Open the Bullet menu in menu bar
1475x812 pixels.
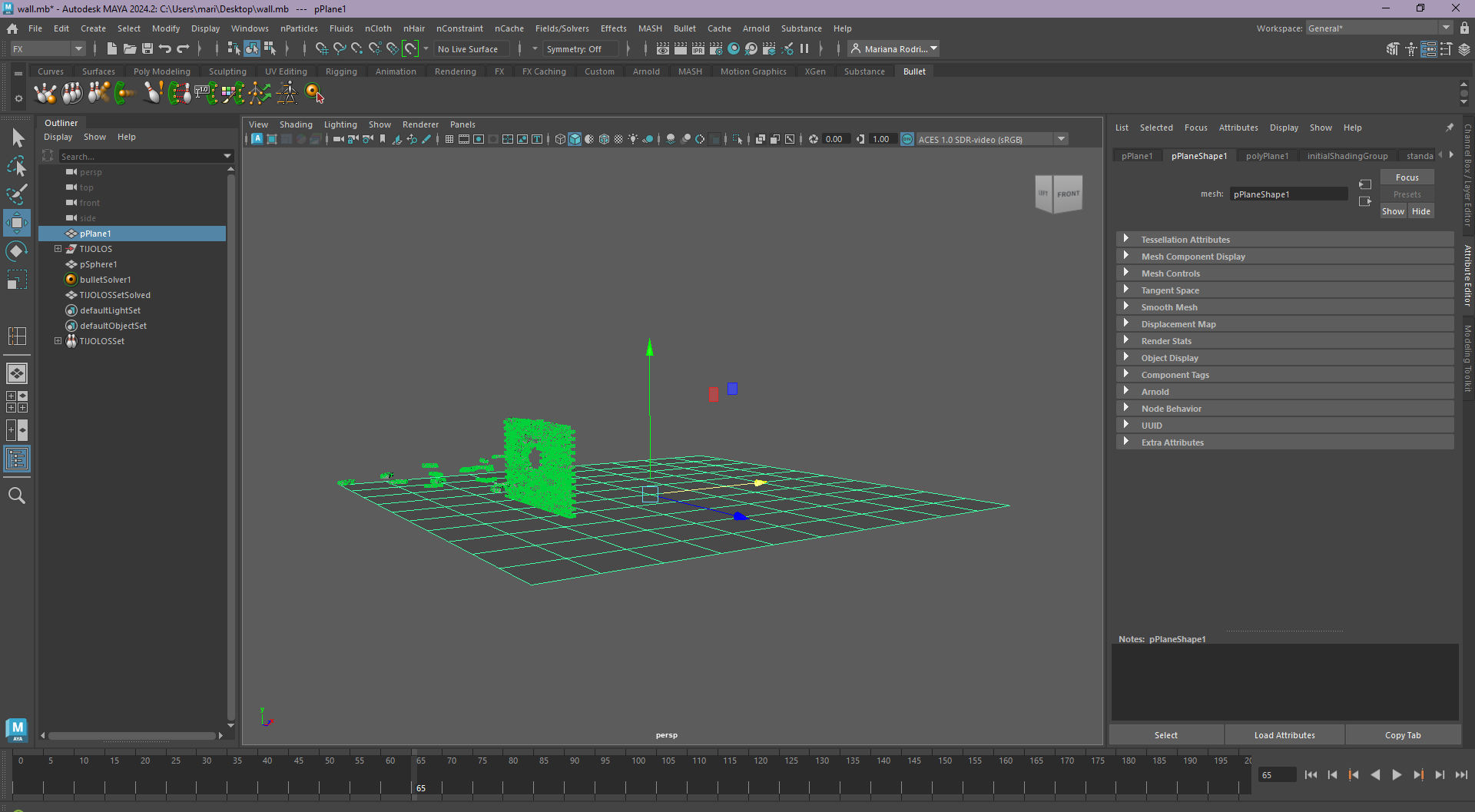point(684,28)
